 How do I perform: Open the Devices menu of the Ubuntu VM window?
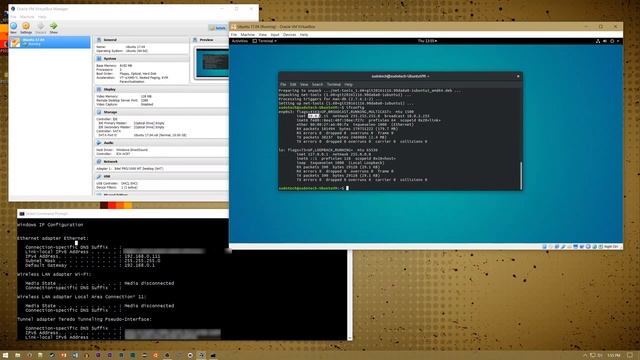289,35
